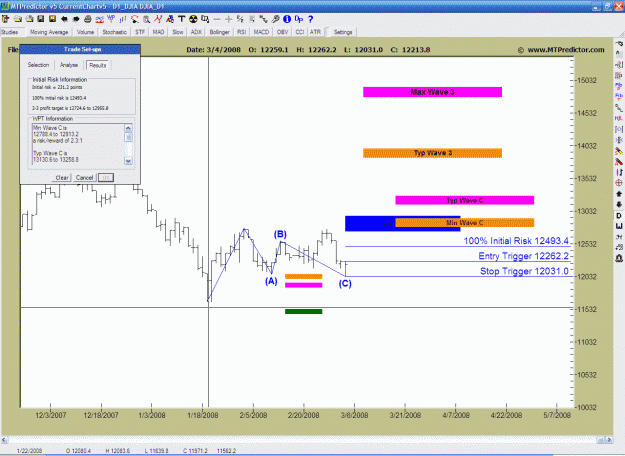Click the down arrow sidebar icon
625x456 pixels.
pyautogui.click(x=619, y=204)
